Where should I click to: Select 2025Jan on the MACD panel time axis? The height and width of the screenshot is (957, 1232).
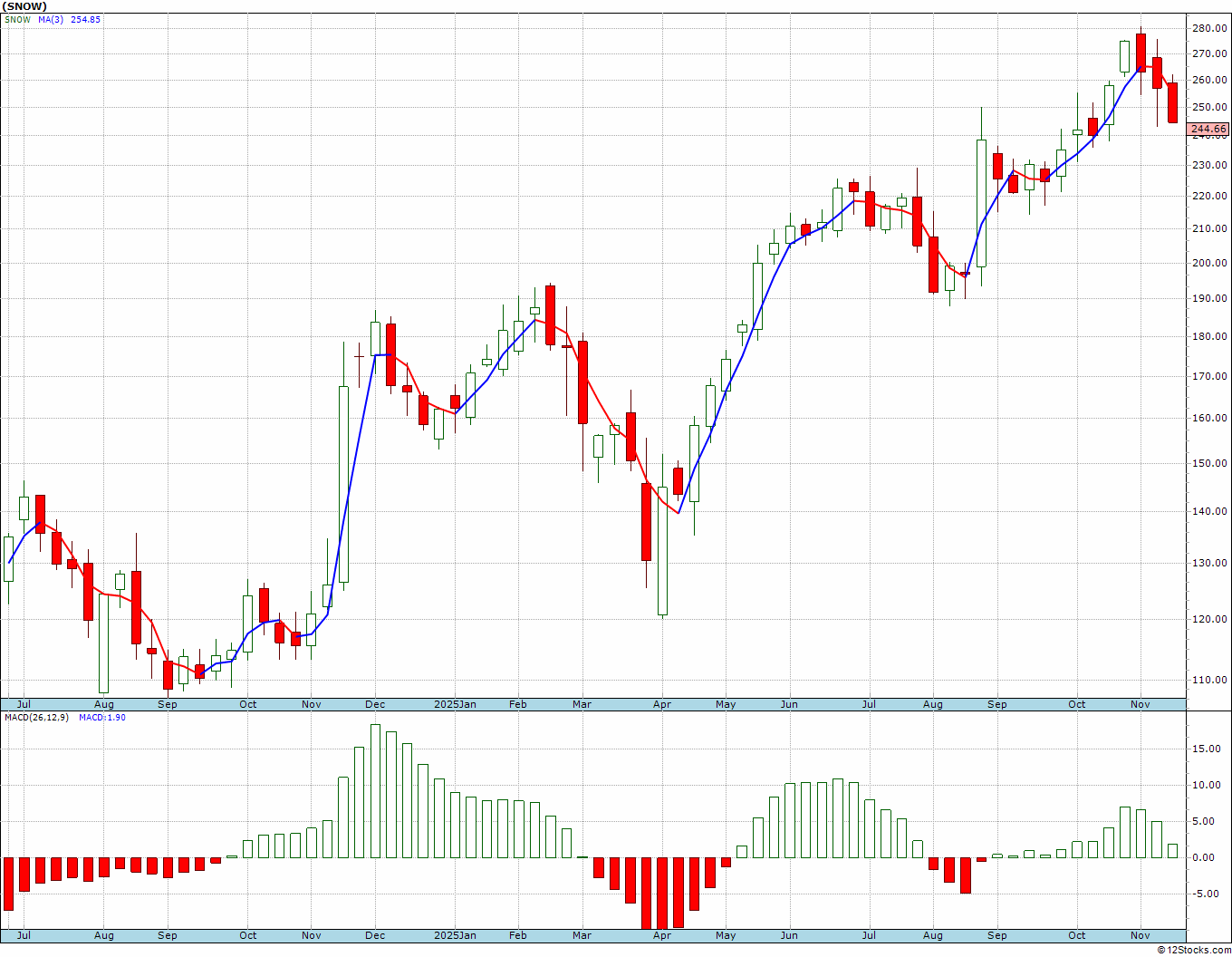point(455,935)
